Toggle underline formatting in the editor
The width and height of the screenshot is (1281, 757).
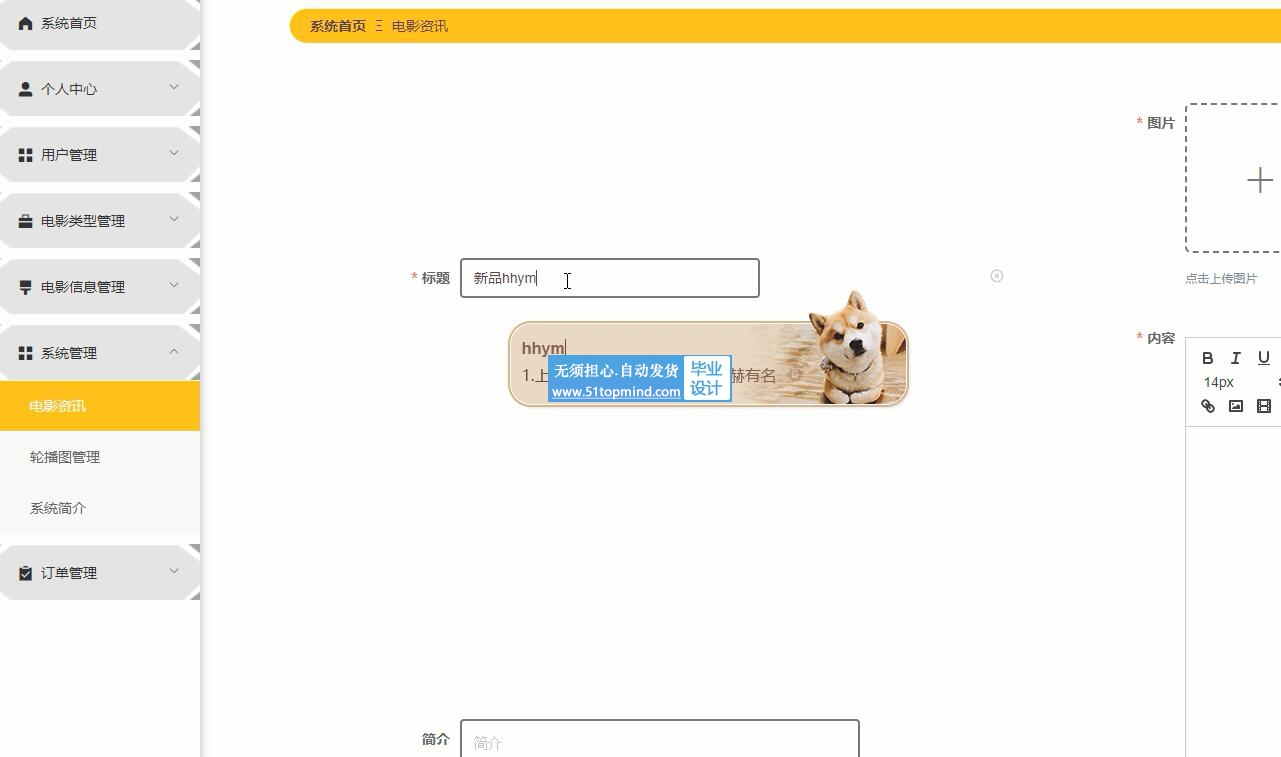click(1264, 358)
